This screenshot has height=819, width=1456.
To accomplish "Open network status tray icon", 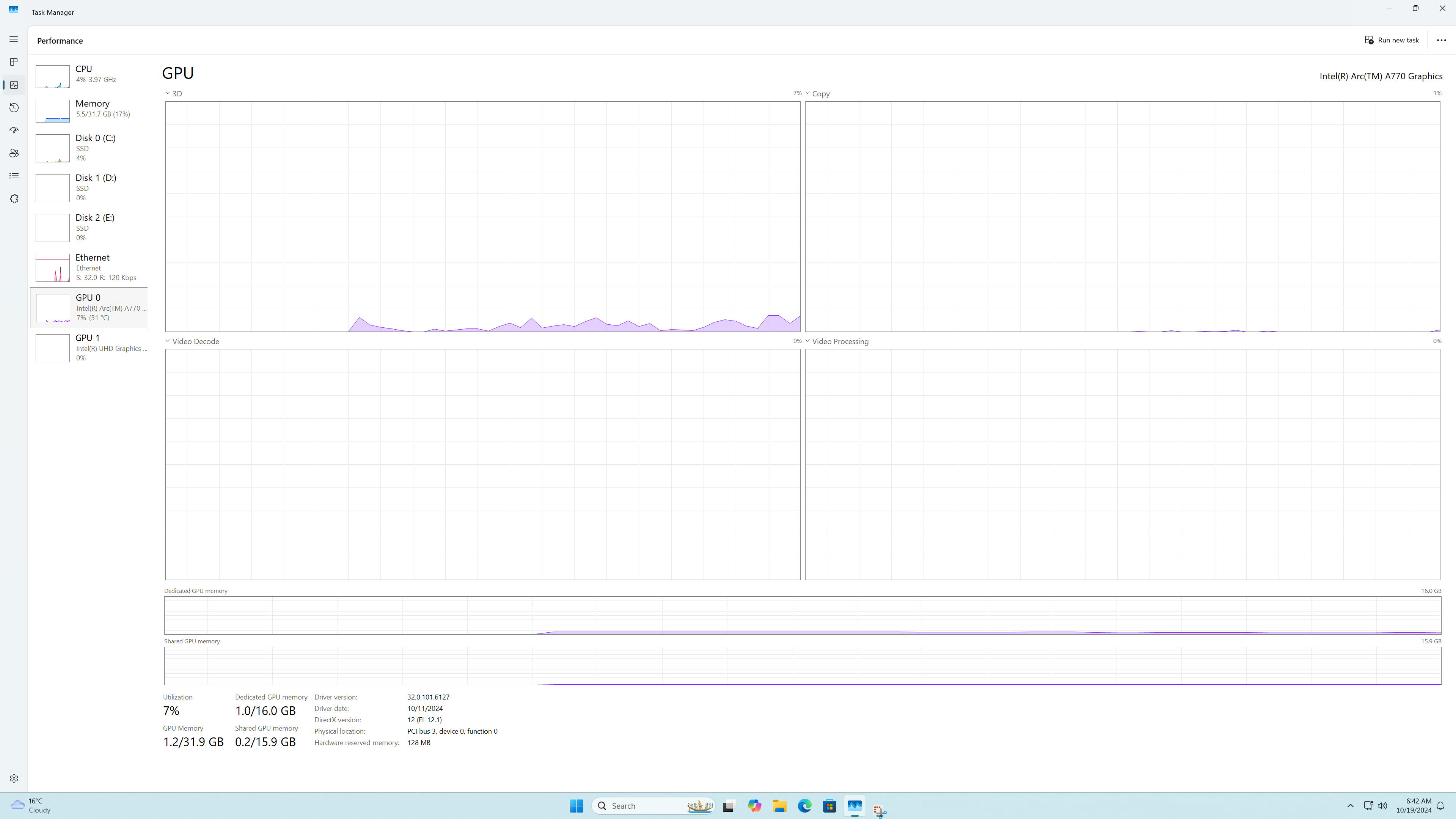I will pos(1368,805).
